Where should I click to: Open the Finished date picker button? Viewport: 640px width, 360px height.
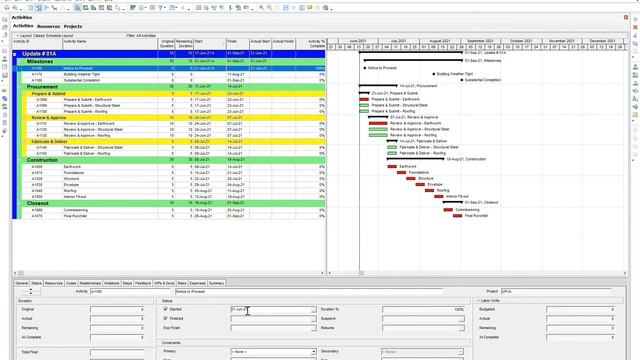click(313, 319)
